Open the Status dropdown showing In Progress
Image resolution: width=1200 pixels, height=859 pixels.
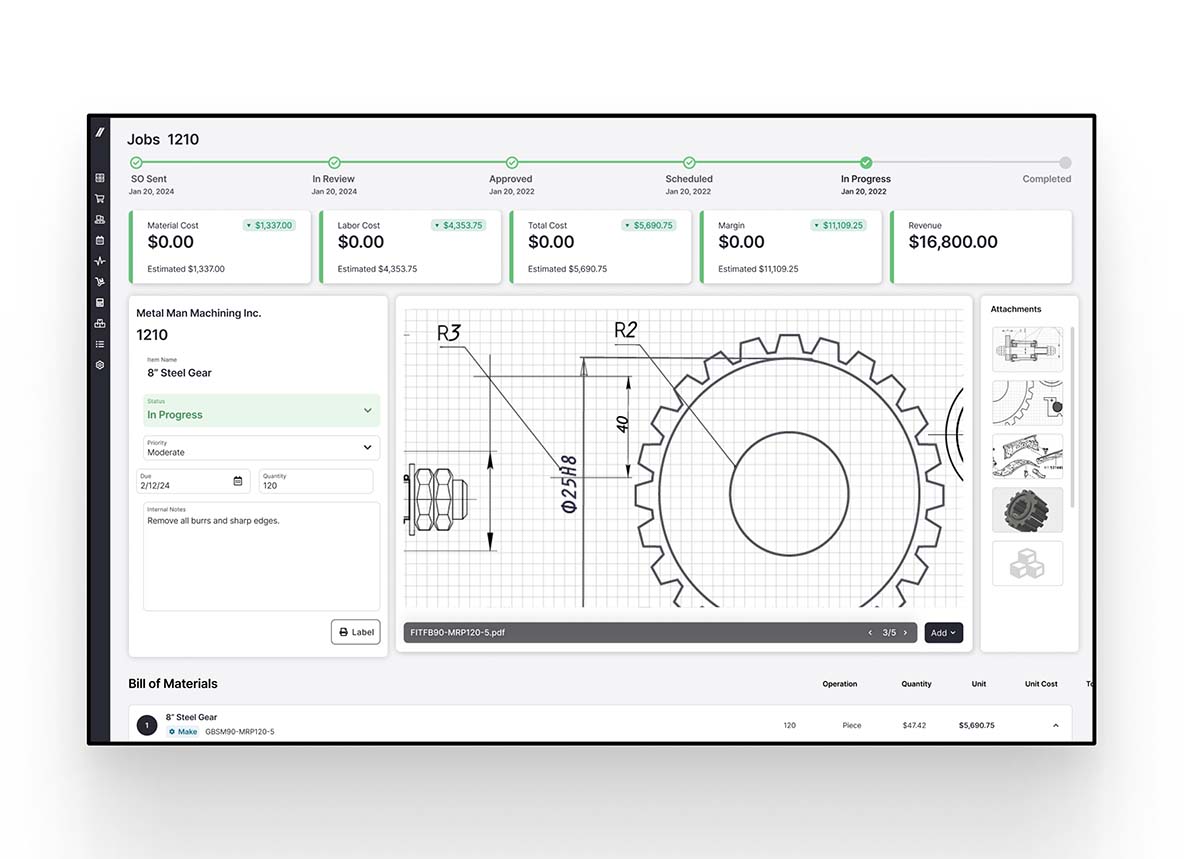[261, 410]
